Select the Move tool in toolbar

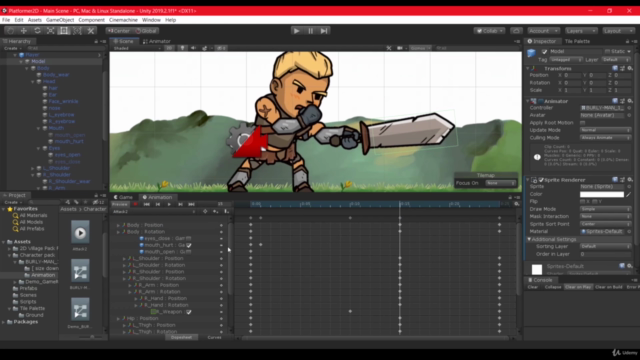tap(24, 31)
